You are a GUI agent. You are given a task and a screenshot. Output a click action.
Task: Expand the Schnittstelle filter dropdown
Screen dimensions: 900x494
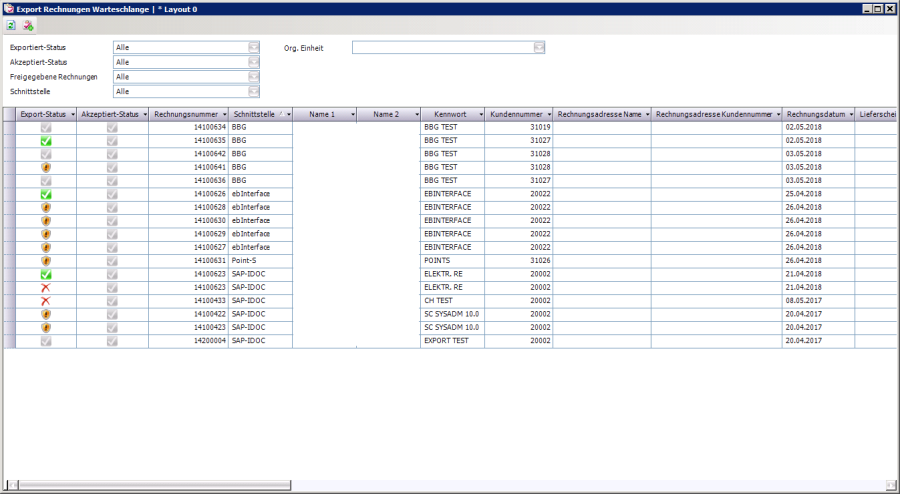pos(254,92)
